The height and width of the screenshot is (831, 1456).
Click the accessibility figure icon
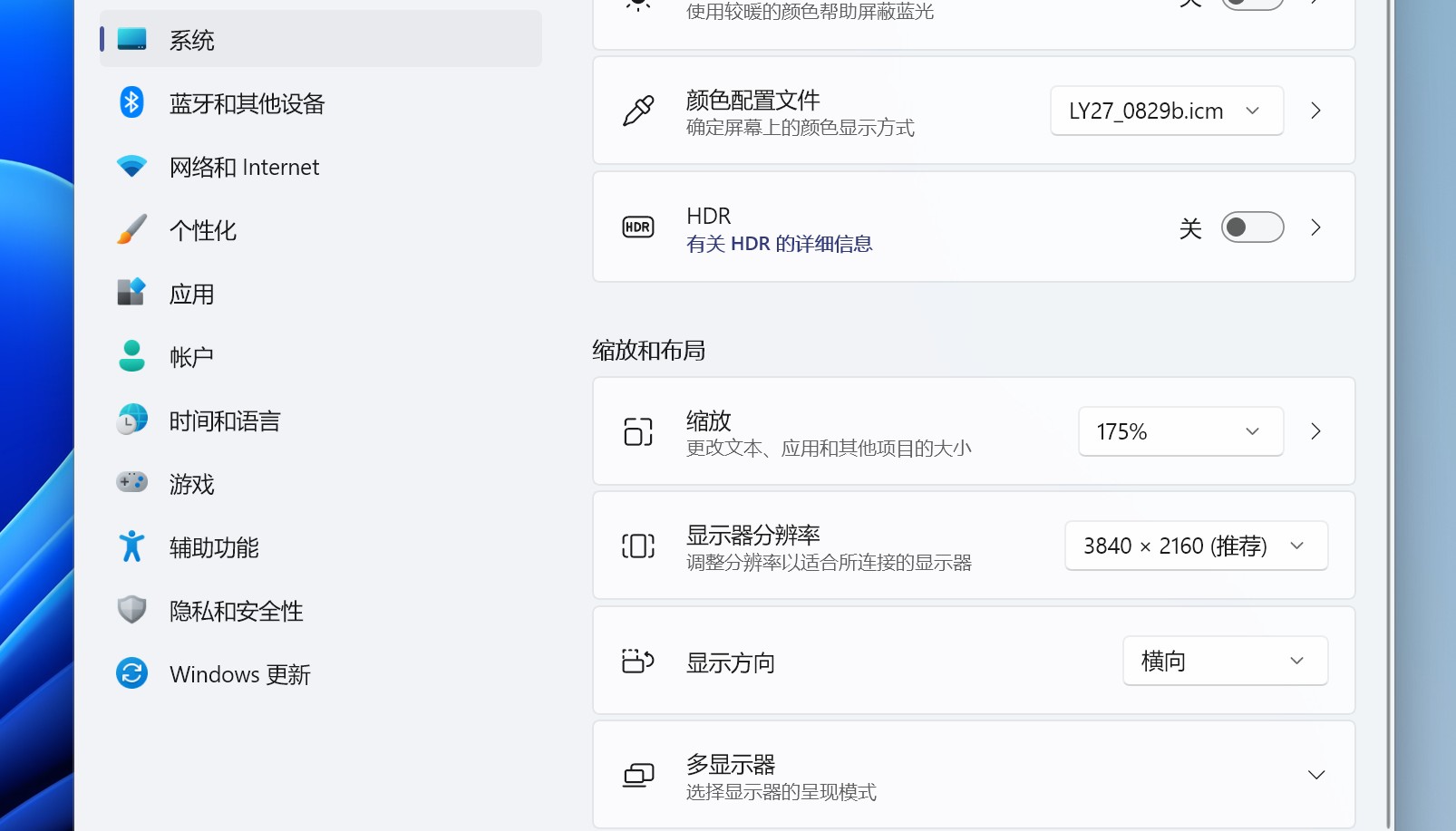[x=131, y=546]
